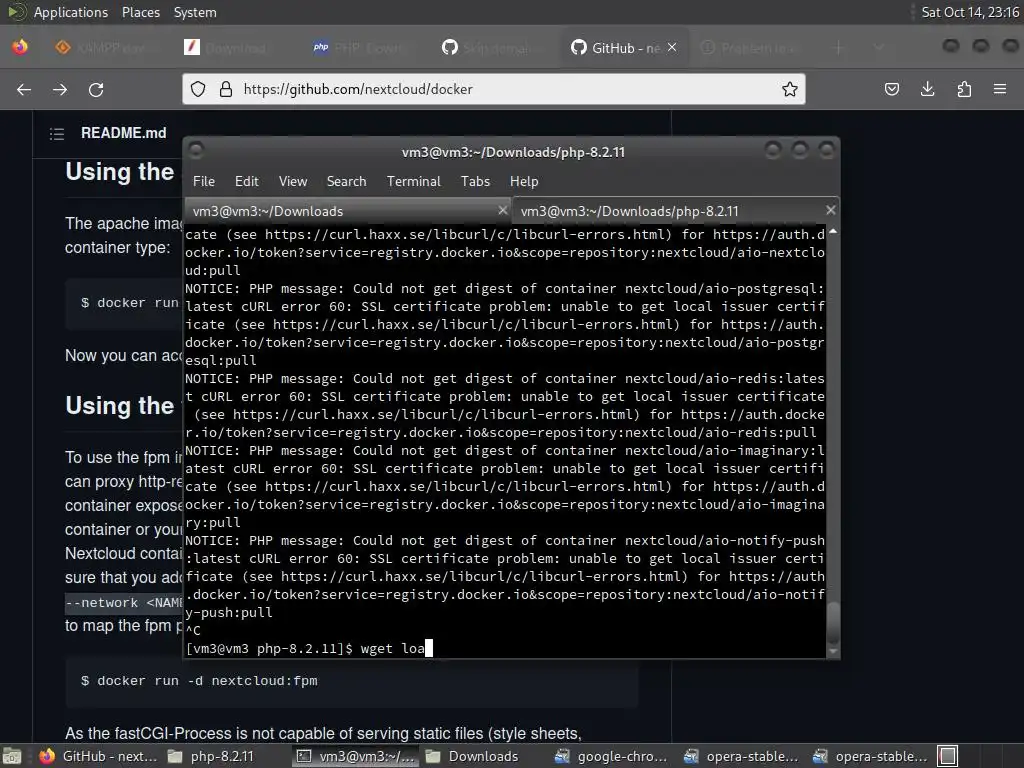
Task: Open Firefox hamburger application menu
Action: click(x=1000, y=89)
